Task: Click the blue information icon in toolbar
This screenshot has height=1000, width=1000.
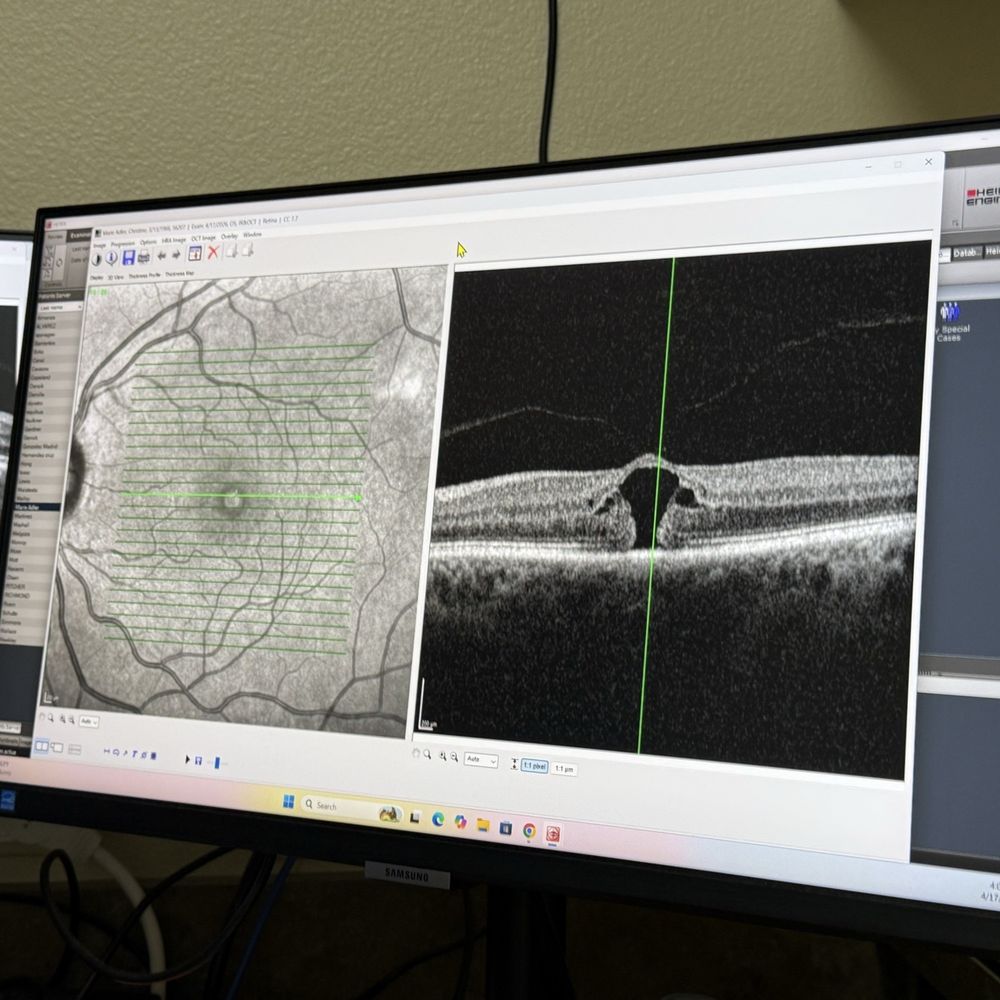Action: click(111, 258)
